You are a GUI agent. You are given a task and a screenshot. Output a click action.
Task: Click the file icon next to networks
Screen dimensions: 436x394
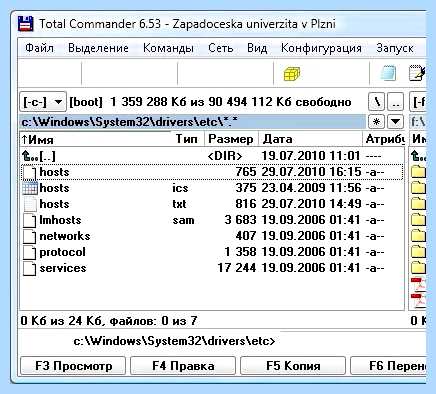[30, 236]
